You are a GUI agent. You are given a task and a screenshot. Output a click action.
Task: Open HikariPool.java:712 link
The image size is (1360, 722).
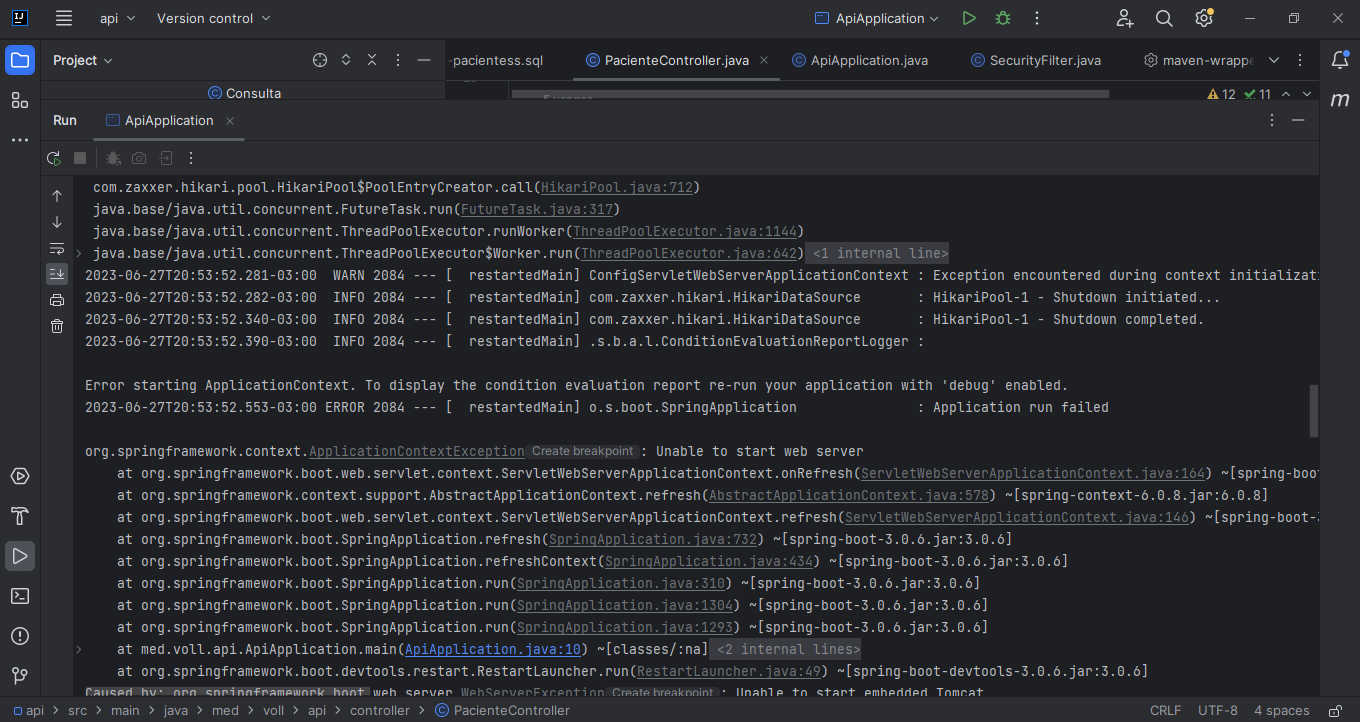(x=617, y=187)
